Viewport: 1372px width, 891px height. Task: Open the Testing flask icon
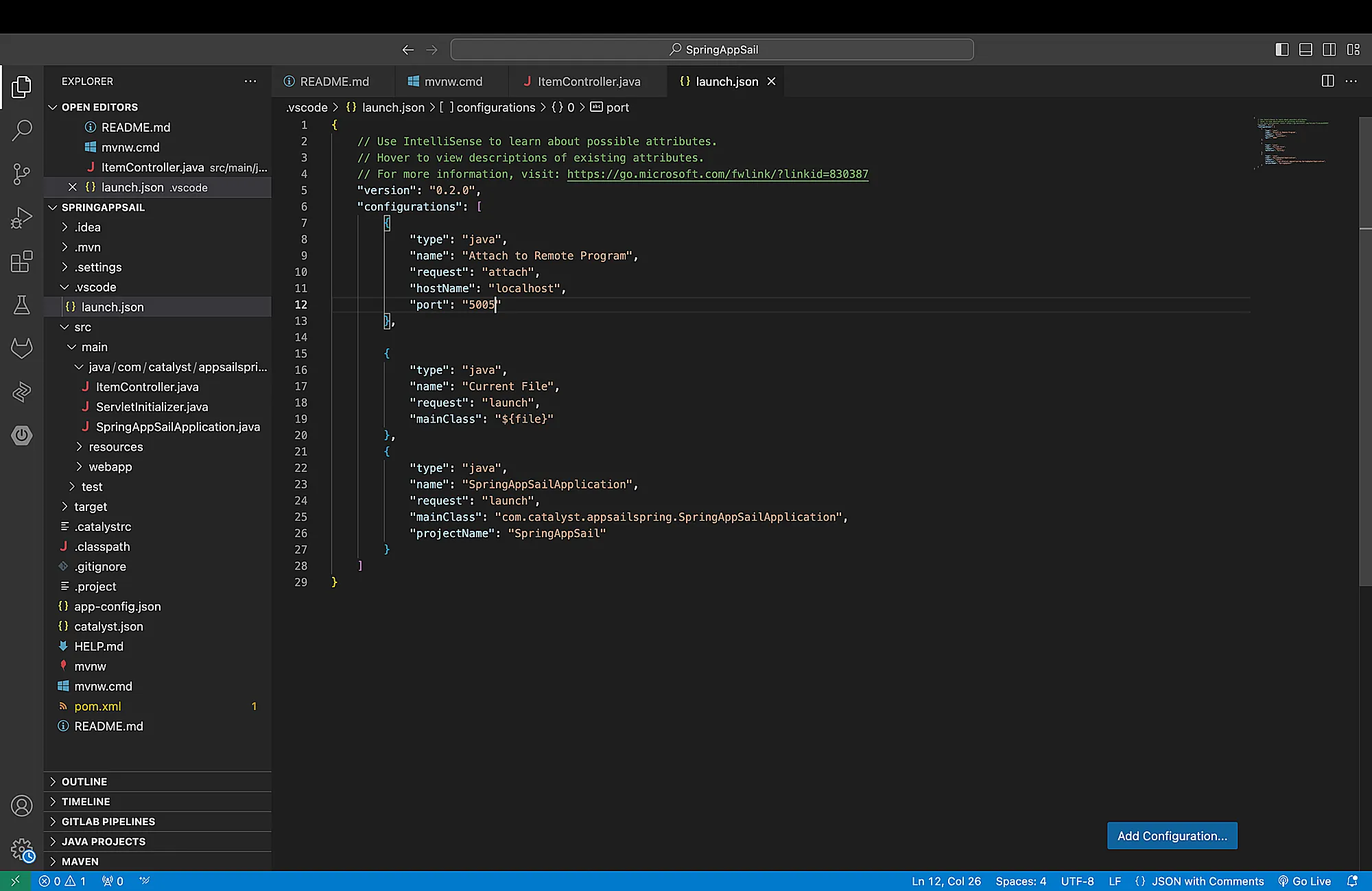(21, 305)
